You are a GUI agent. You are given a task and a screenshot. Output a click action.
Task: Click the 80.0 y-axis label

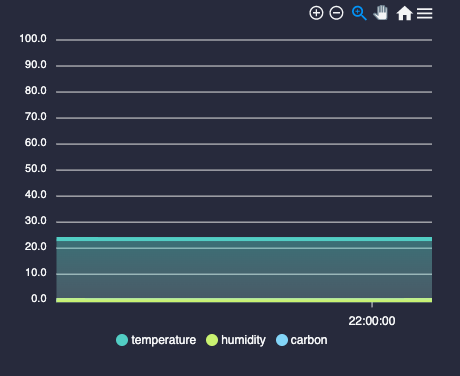click(x=36, y=91)
